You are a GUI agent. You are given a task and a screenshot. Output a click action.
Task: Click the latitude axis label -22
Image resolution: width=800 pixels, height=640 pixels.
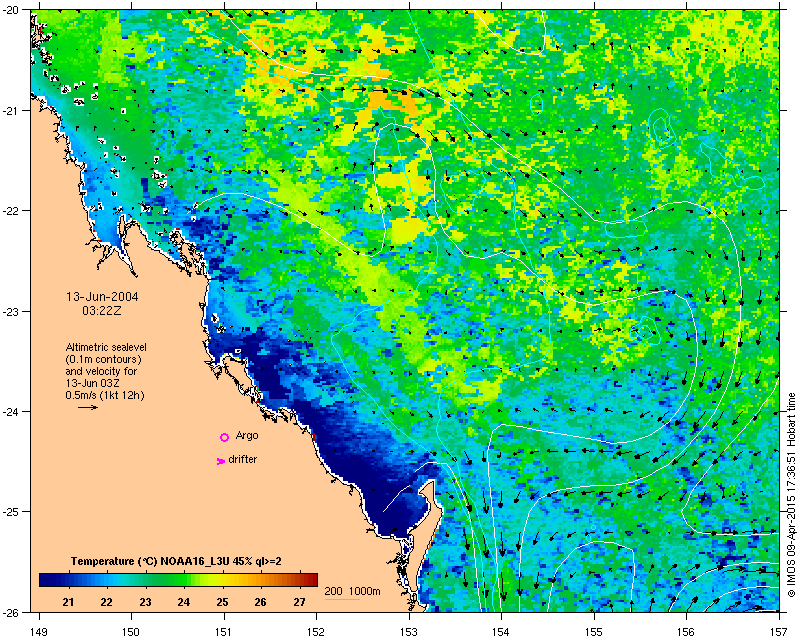[x=10, y=211]
